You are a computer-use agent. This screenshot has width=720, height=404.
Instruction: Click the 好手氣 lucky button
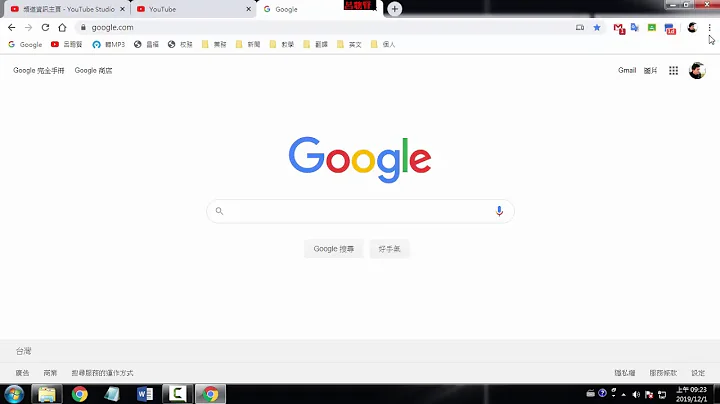point(389,249)
